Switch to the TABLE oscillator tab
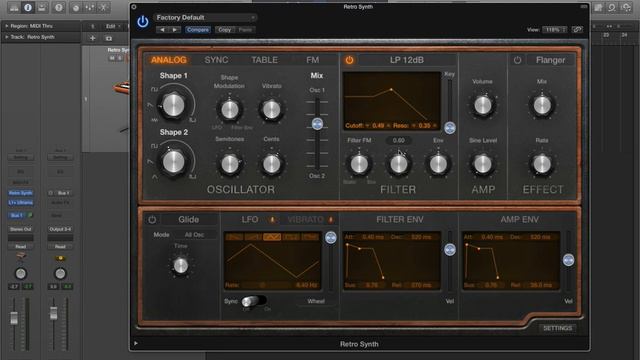 coord(264,60)
